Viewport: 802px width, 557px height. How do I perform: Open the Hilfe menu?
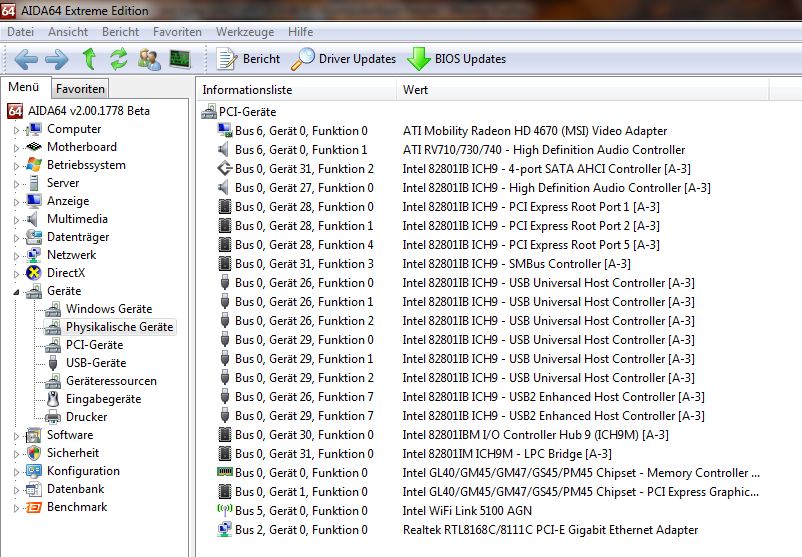click(300, 32)
